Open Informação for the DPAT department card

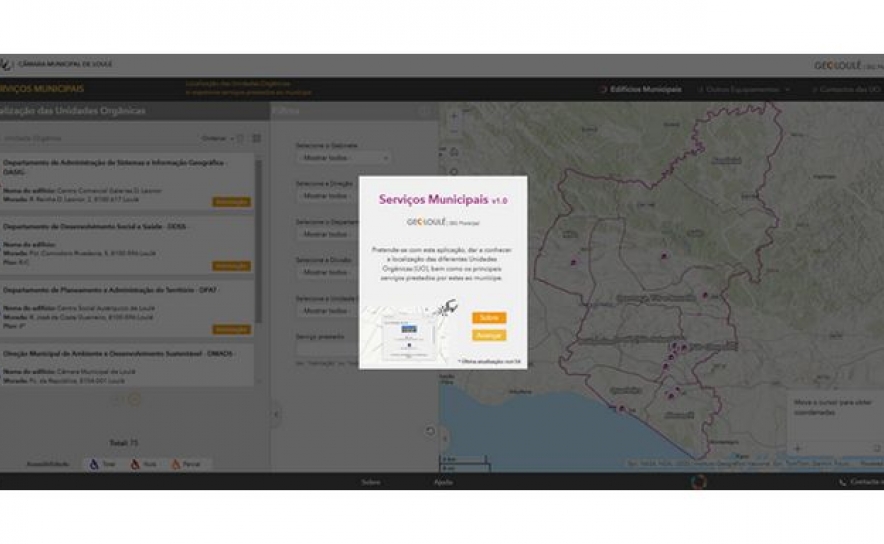pos(232,329)
